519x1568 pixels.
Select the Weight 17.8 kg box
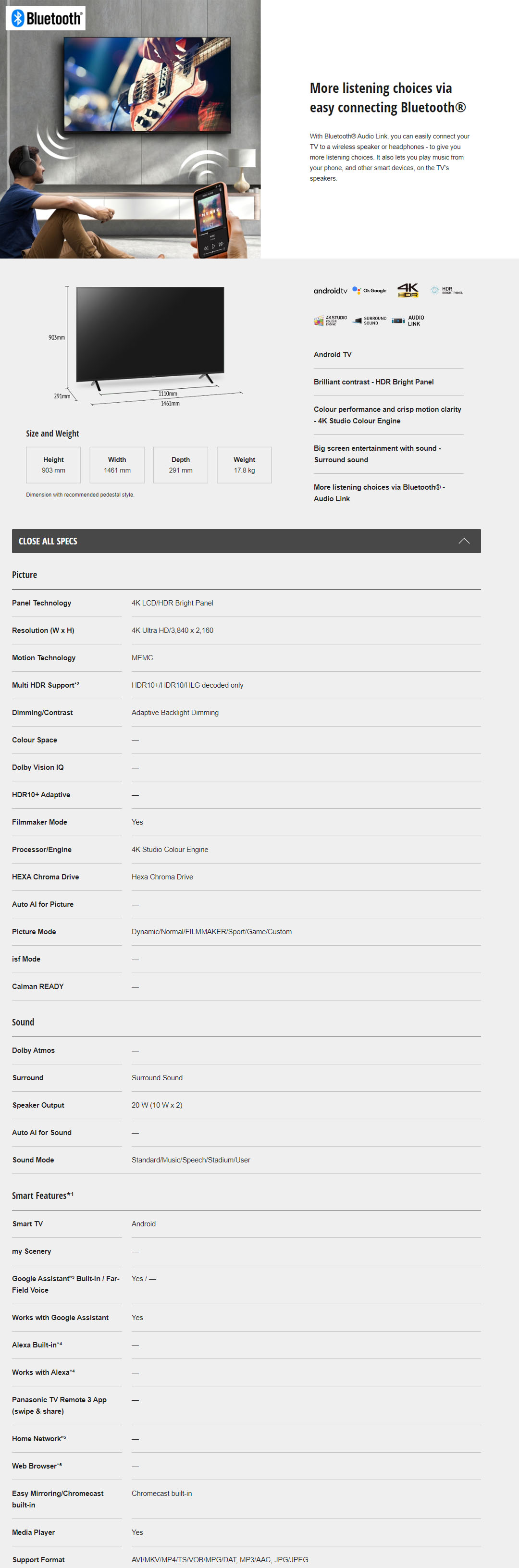coord(244,465)
